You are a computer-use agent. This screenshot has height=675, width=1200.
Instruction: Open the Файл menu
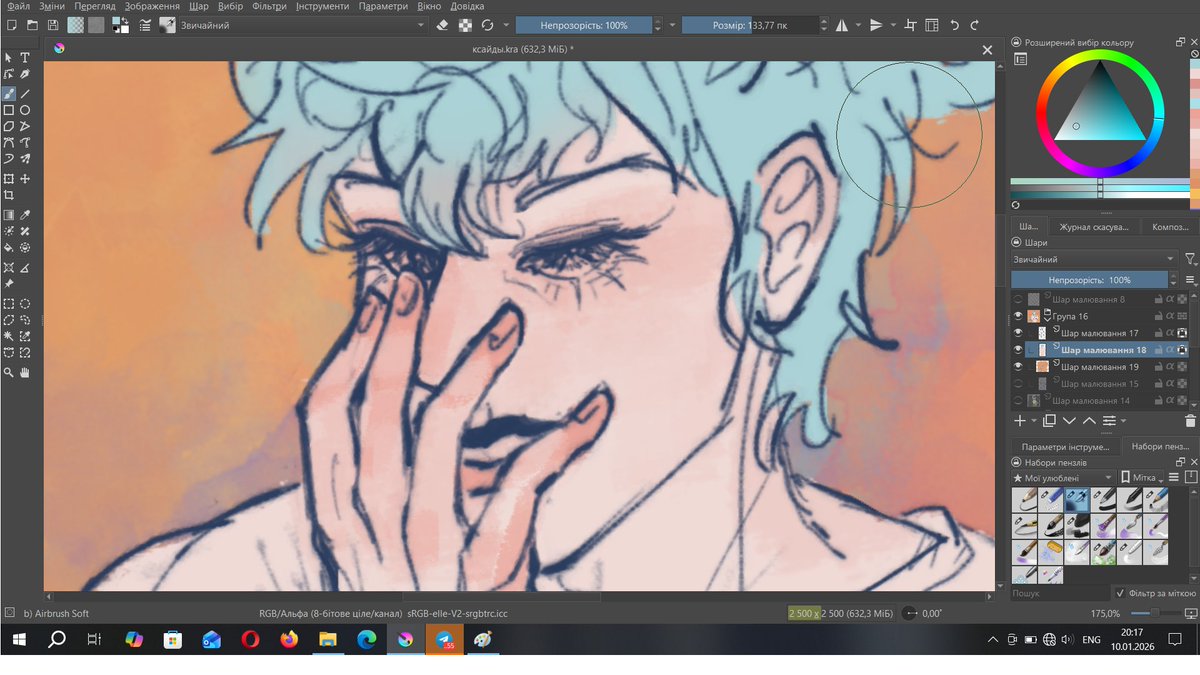17,6
